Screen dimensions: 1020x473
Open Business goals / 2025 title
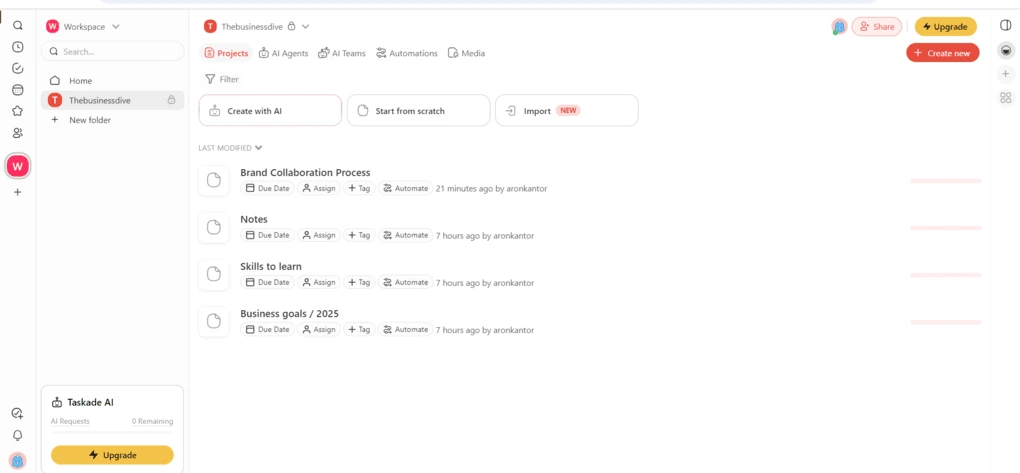tap(289, 314)
